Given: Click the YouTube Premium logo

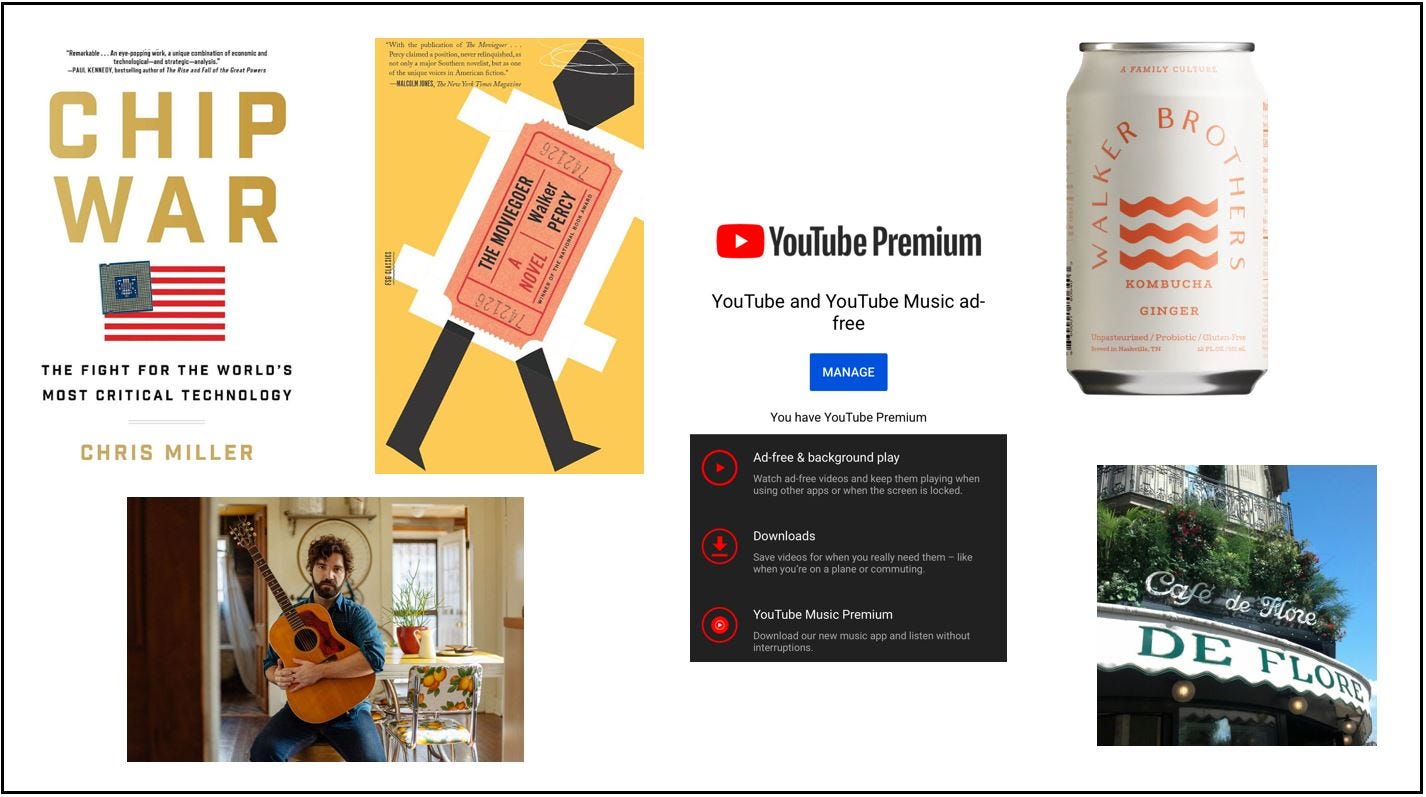Looking at the screenshot, I should pyautogui.click(x=848, y=242).
